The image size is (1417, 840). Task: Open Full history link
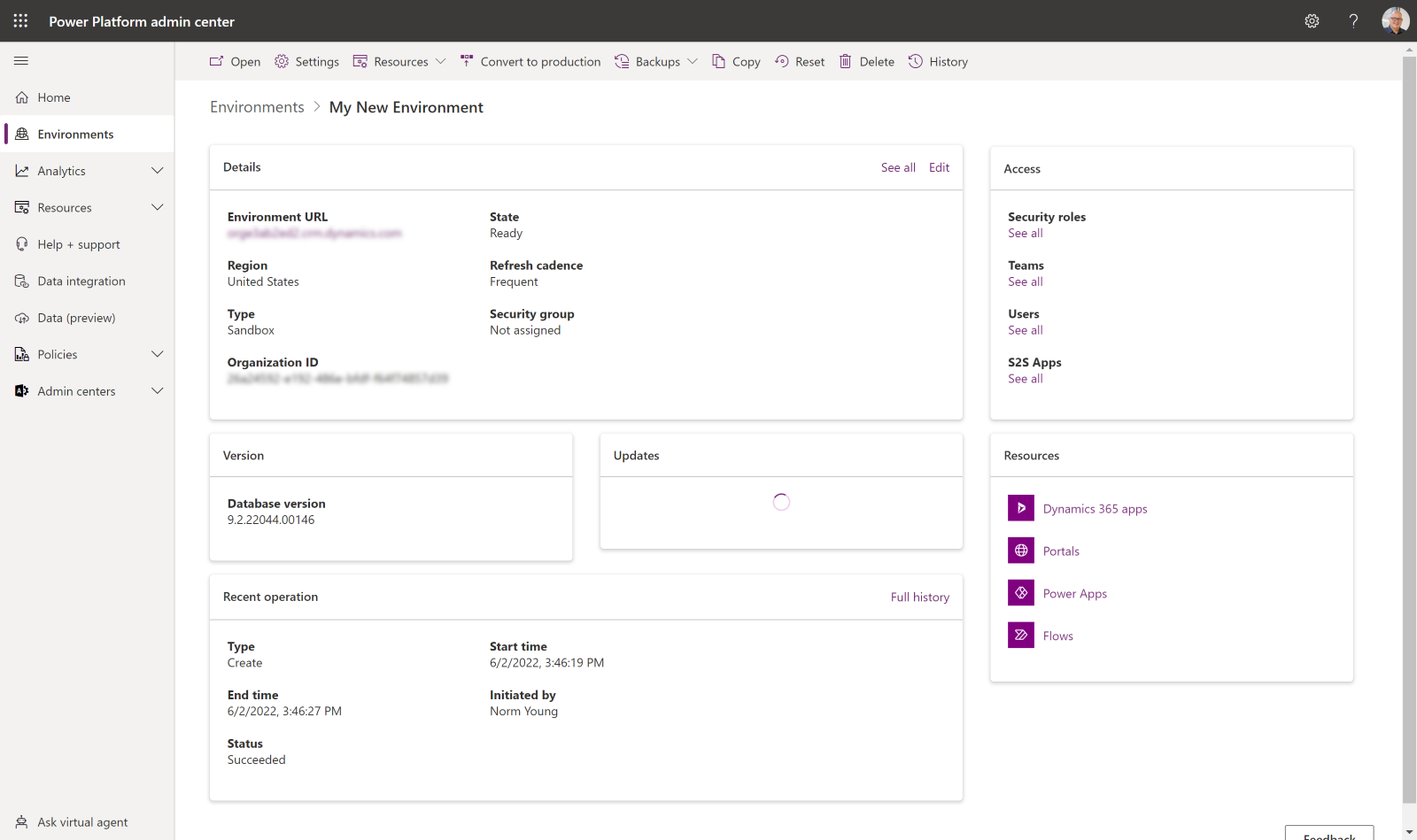pyautogui.click(x=919, y=597)
